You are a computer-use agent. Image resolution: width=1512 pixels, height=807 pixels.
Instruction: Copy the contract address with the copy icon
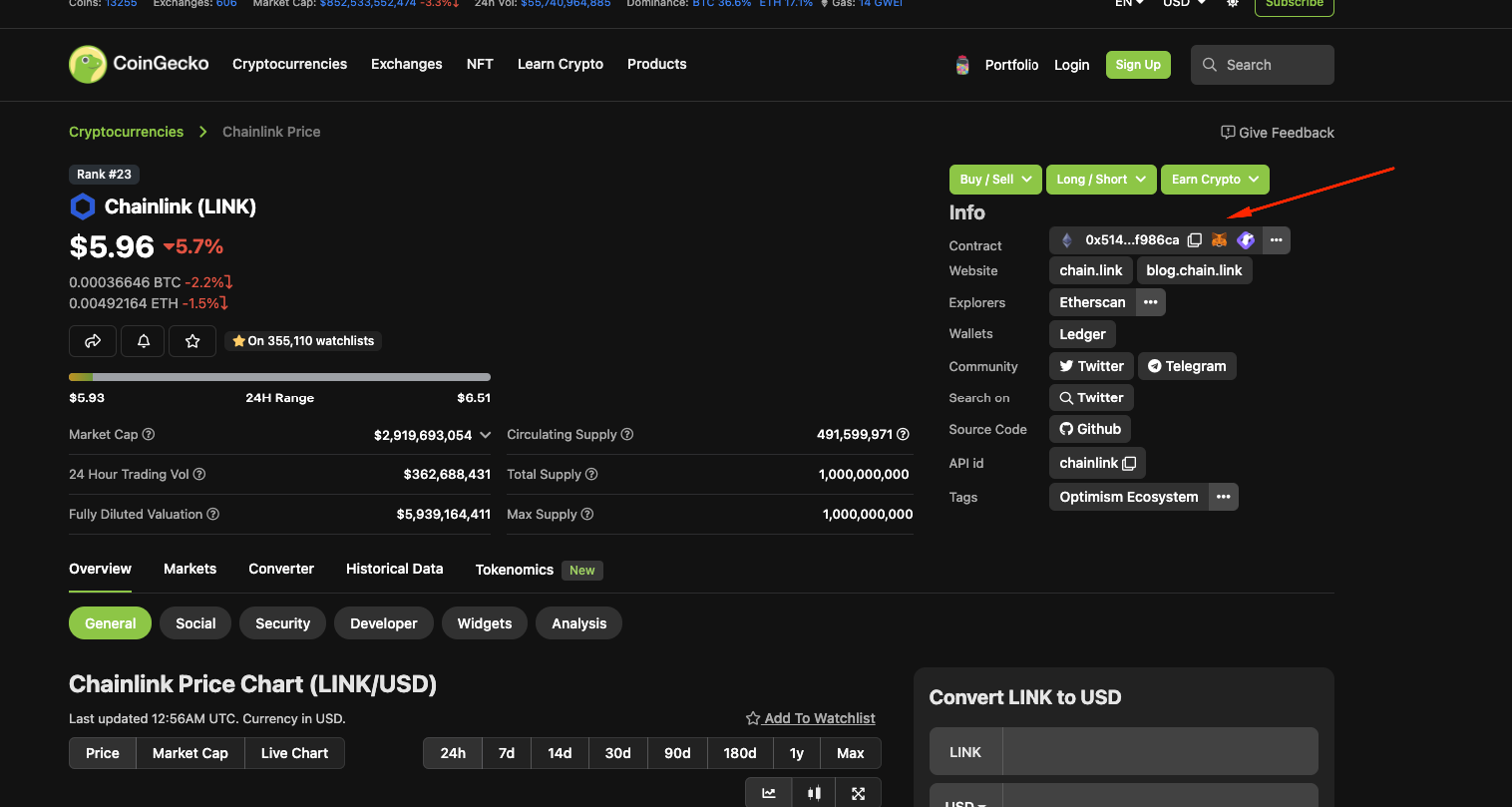point(1194,240)
